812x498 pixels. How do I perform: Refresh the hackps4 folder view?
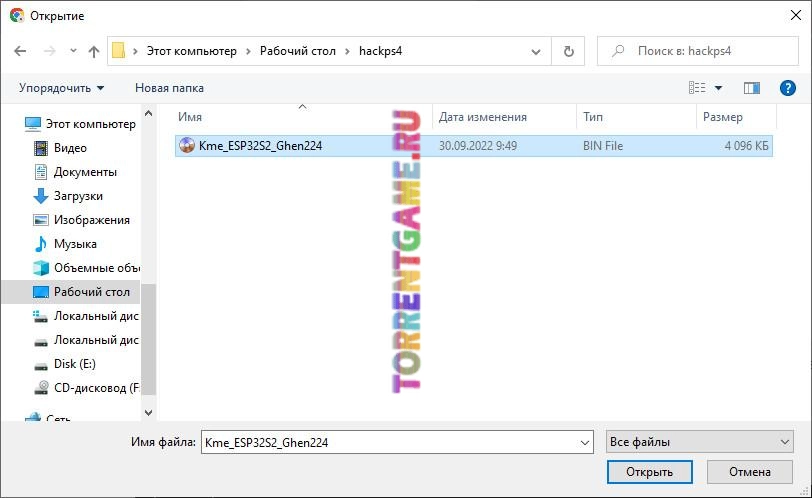click(x=569, y=51)
